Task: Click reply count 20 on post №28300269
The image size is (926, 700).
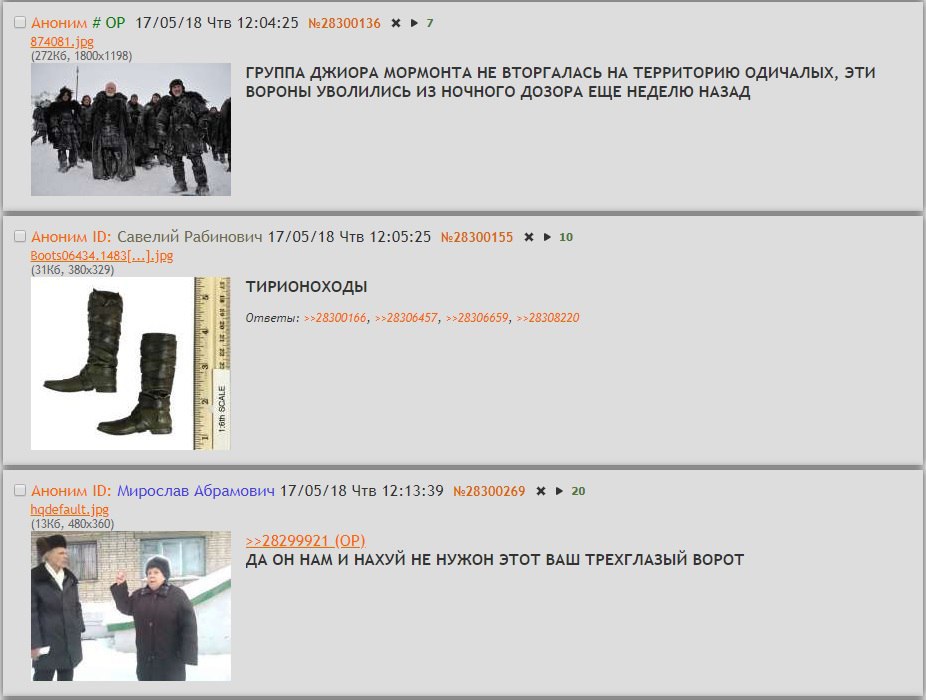Action: point(578,491)
